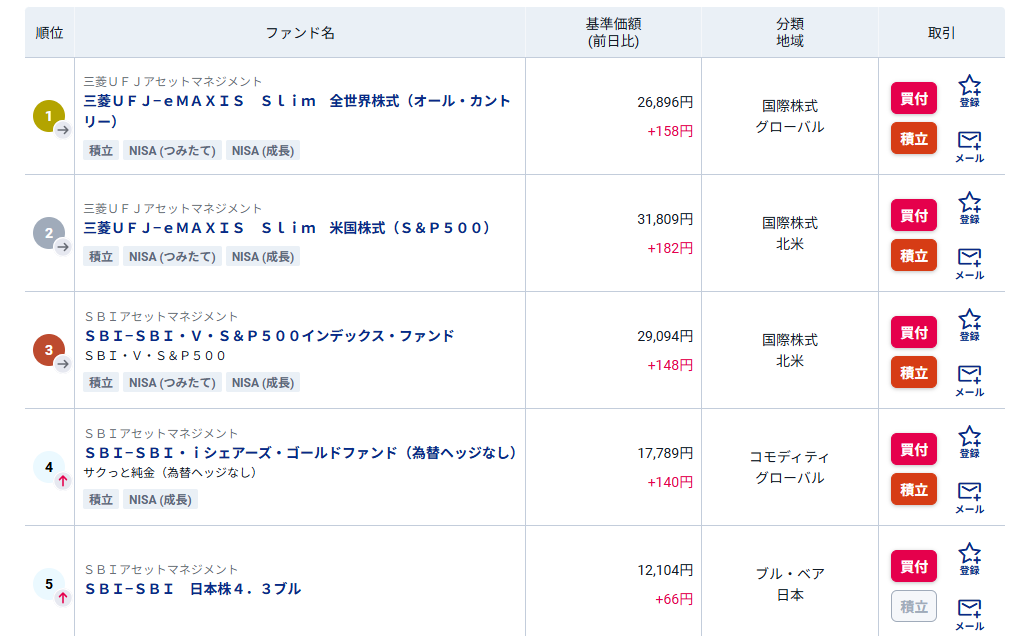Image resolution: width=1021 pixels, height=636 pixels.
Task: Buy eMAXIS Slim 全世界株式 with 買付 button
Action: pyautogui.click(x=914, y=98)
